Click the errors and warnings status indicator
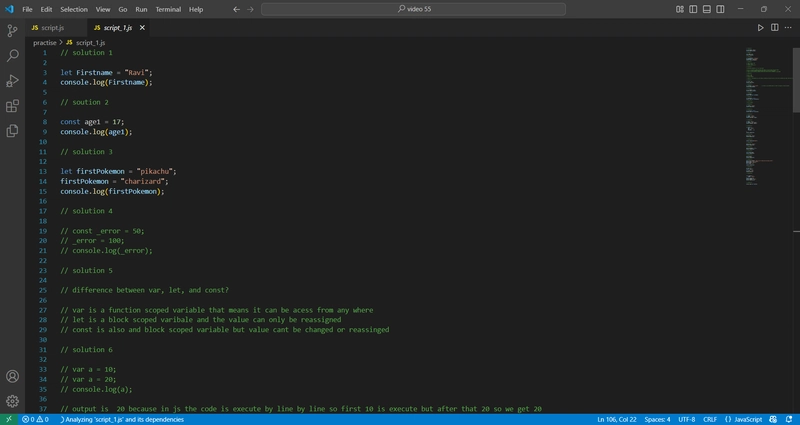The height and width of the screenshot is (425, 800). 35,419
